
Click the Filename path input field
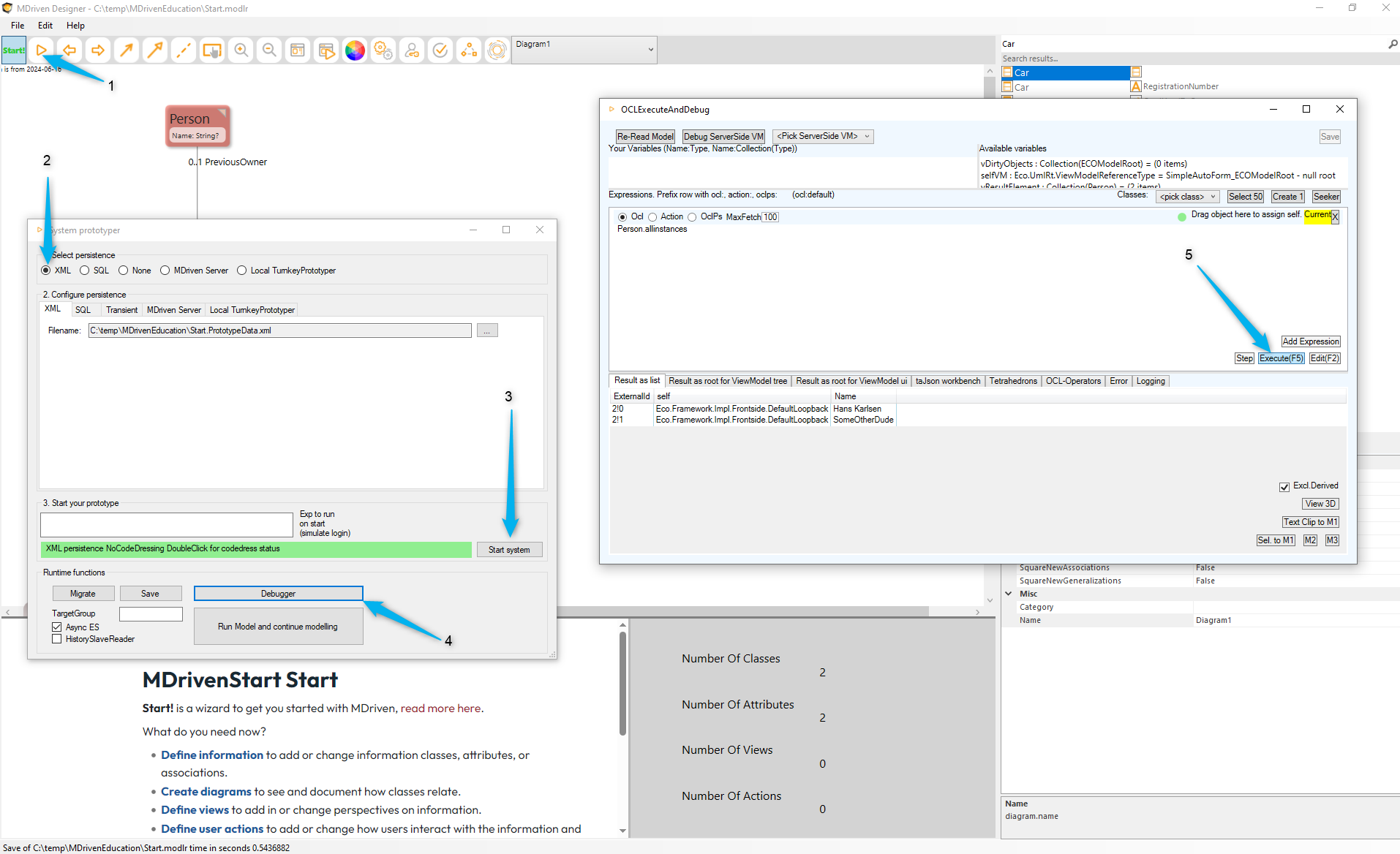(x=279, y=330)
